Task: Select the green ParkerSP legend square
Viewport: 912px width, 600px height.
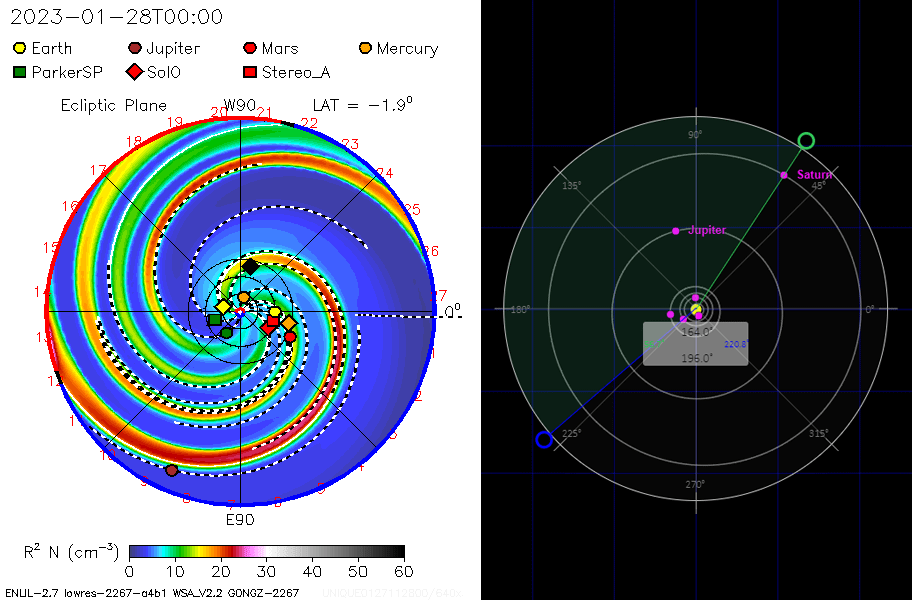Action: 20,72
